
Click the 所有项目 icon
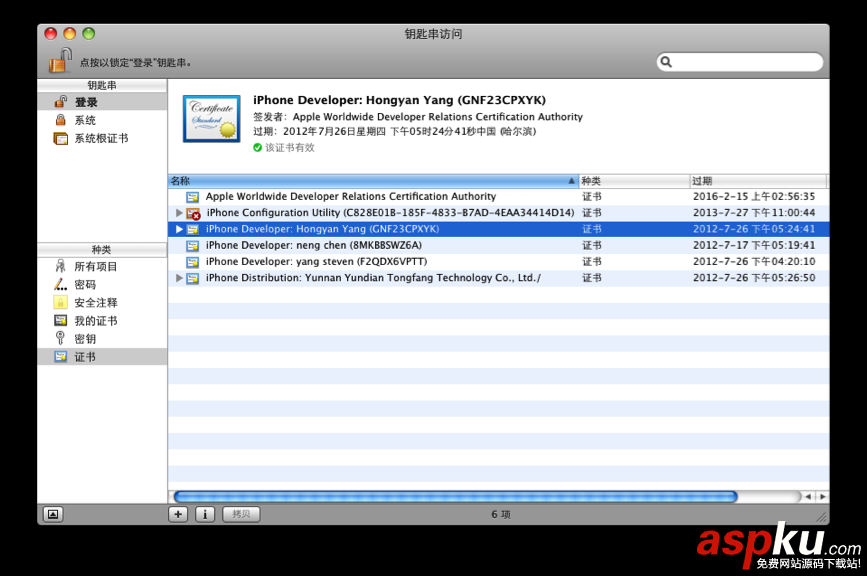pyautogui.click(x=60, y=266)
